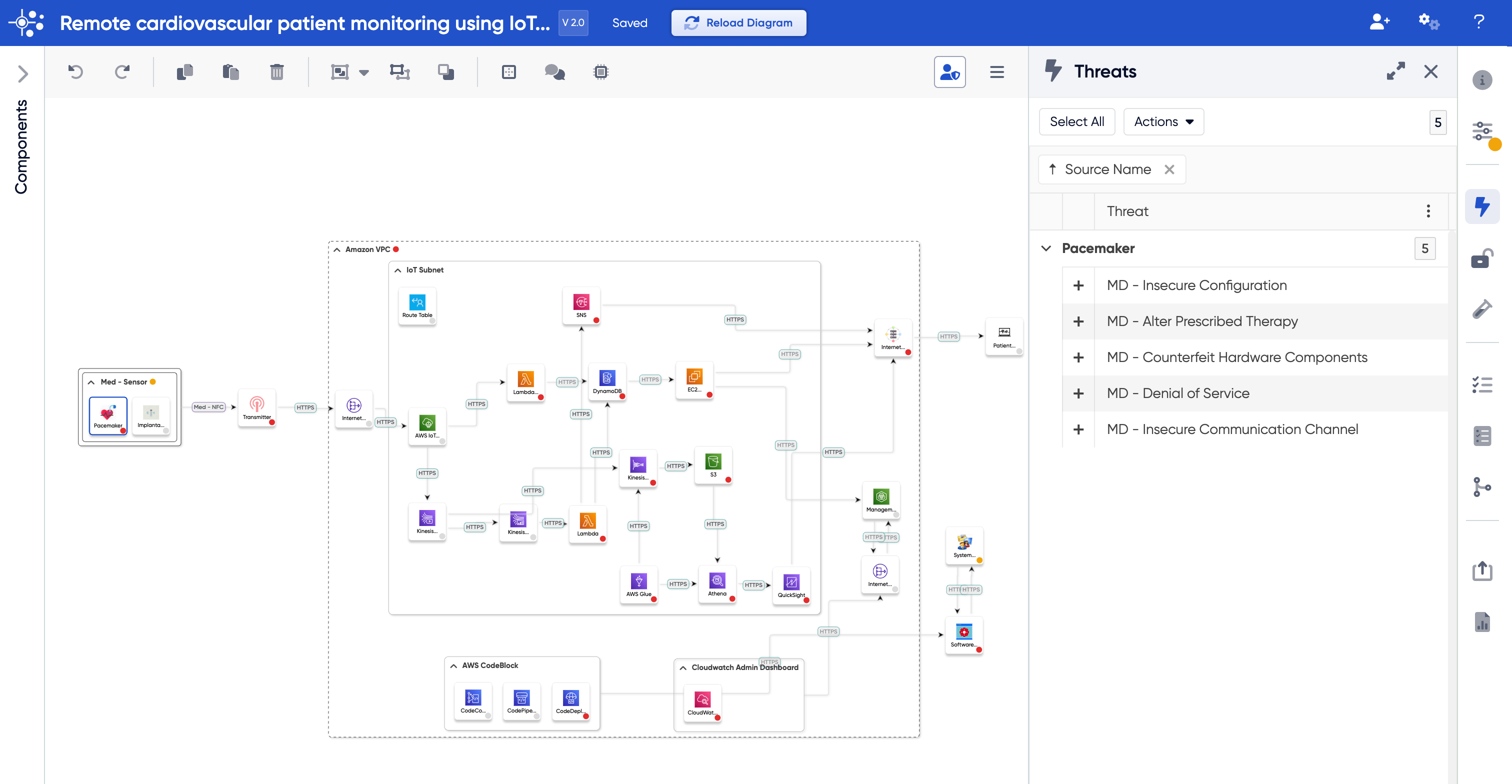Image resolution: width=1512 pixels, height=784 pixels.
Task: Open the list document panel icon
Action: pyautogui.click(x=1482, y=436)
